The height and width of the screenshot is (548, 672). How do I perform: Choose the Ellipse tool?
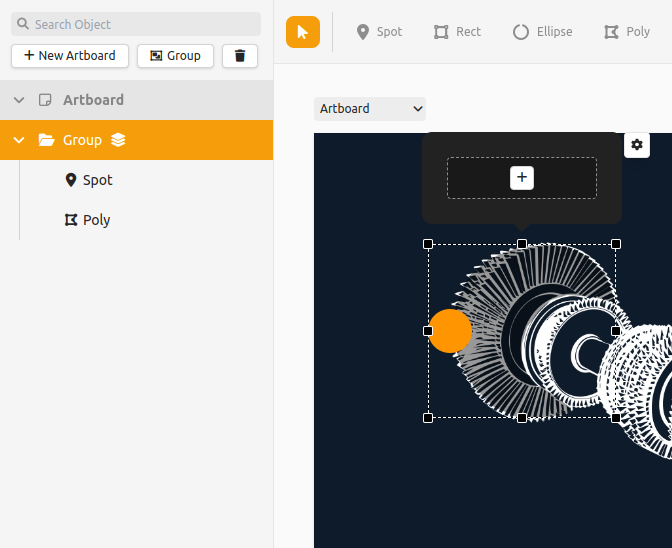543,32
